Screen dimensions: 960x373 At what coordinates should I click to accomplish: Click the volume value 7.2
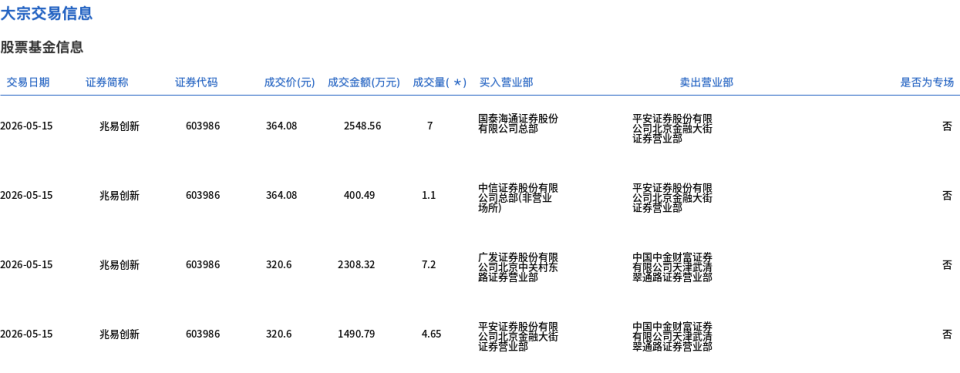(x=429, y=265)
